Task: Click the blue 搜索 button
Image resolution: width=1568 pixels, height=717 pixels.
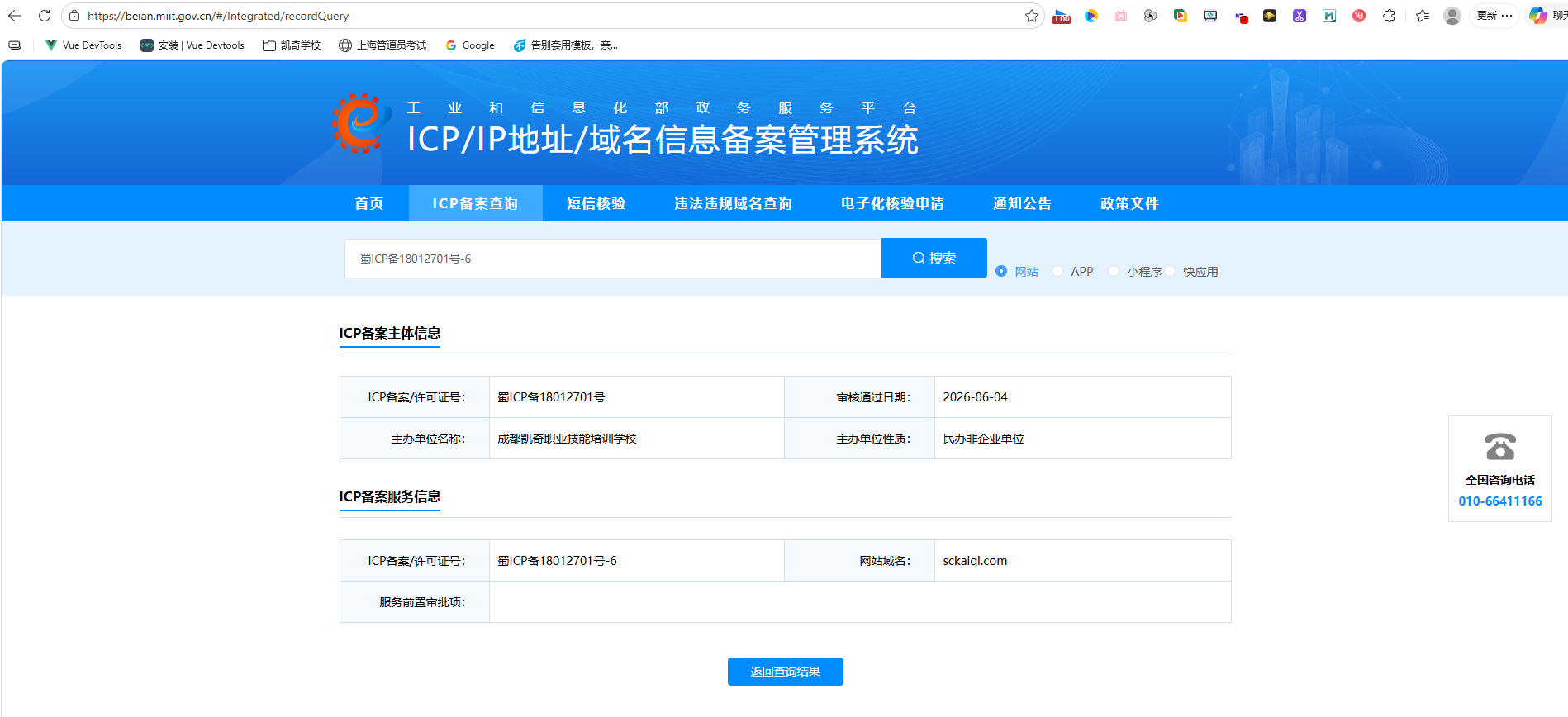Action: 934,258
